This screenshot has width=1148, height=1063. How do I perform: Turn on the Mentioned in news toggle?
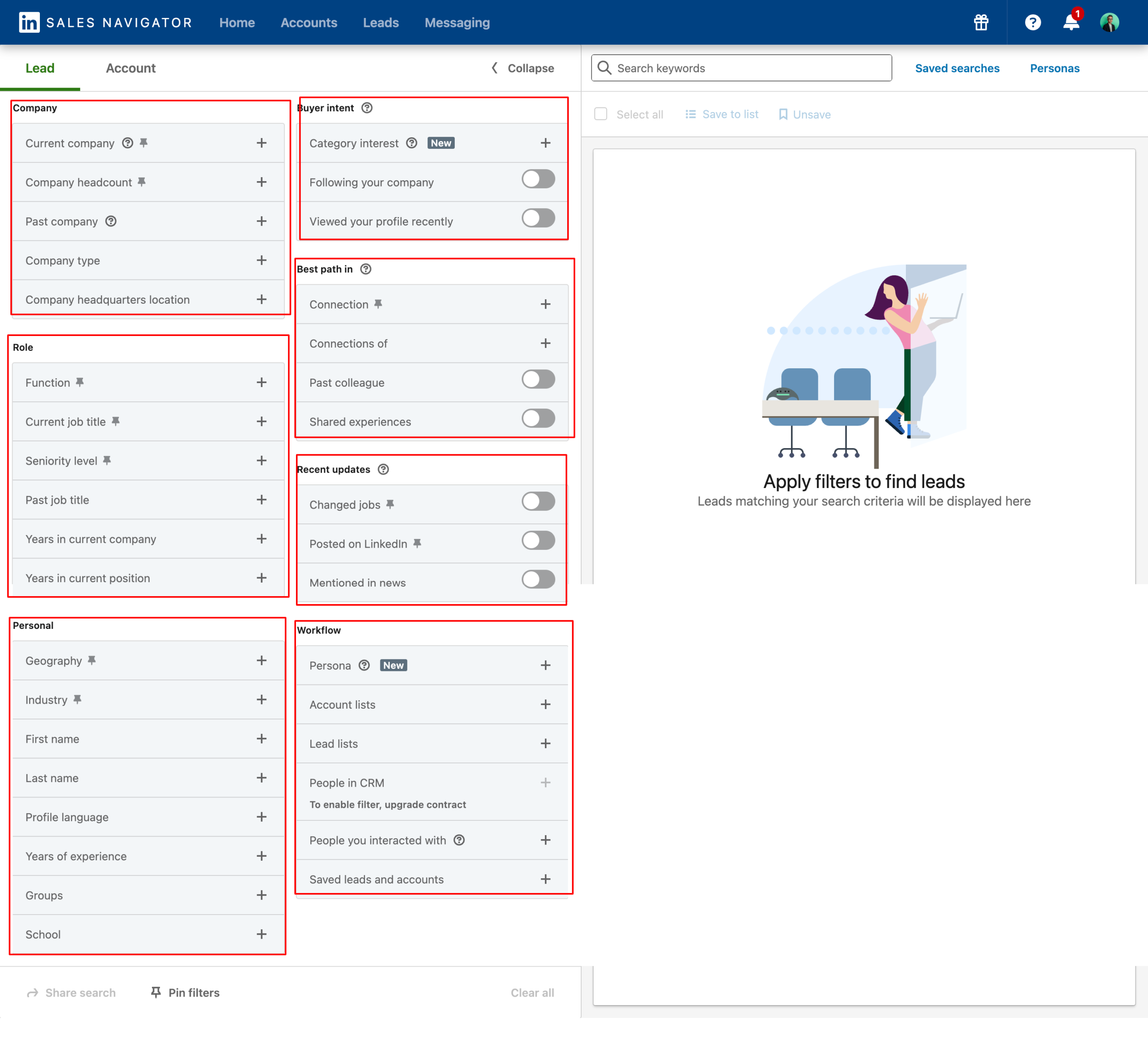click(538, 579)
